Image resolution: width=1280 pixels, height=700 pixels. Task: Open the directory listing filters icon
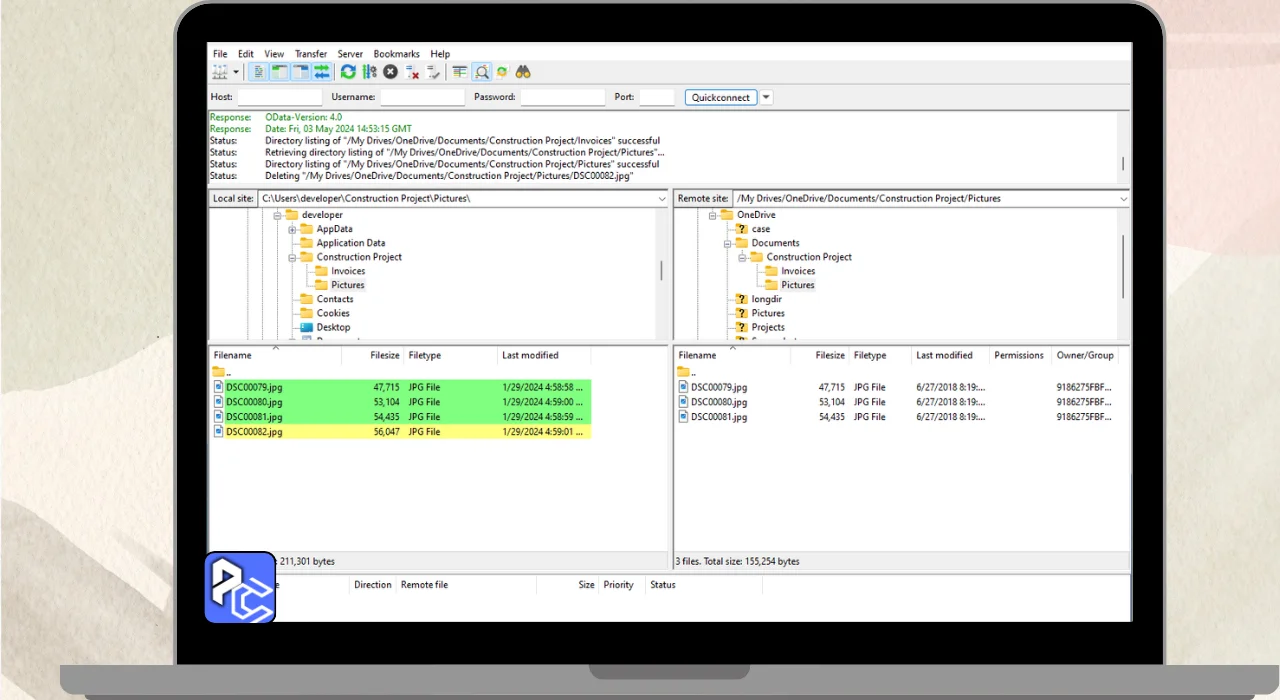pos(459,72)
